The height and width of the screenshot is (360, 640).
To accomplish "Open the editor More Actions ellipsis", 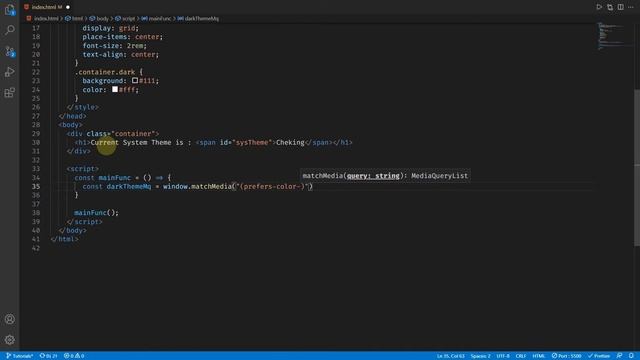I will [631, 7].
